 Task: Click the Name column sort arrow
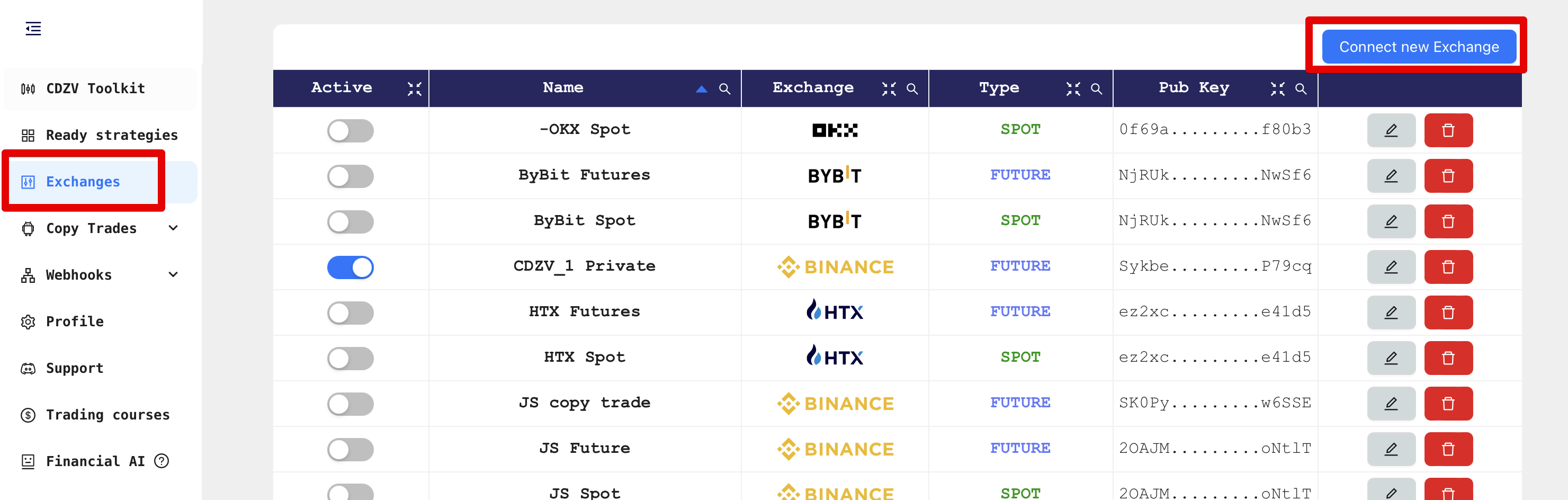click(701, 89)
